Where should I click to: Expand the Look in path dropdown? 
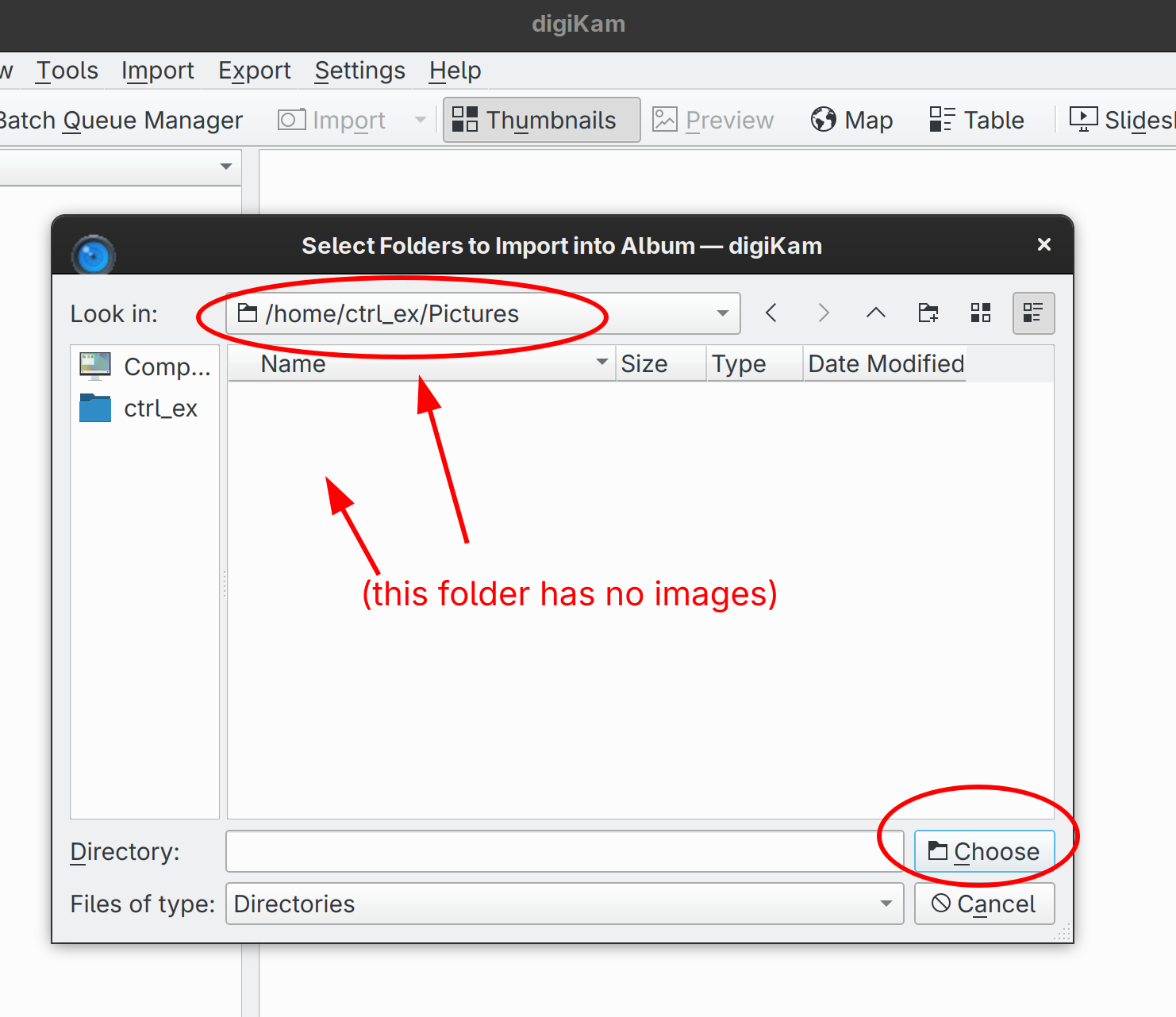722,313
